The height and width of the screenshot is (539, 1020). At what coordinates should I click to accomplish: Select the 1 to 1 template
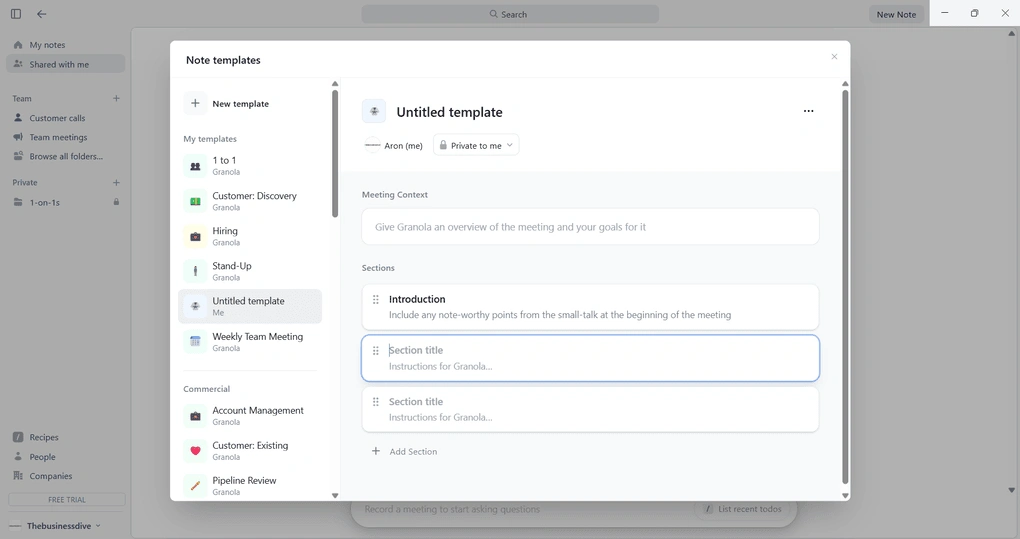250,166
